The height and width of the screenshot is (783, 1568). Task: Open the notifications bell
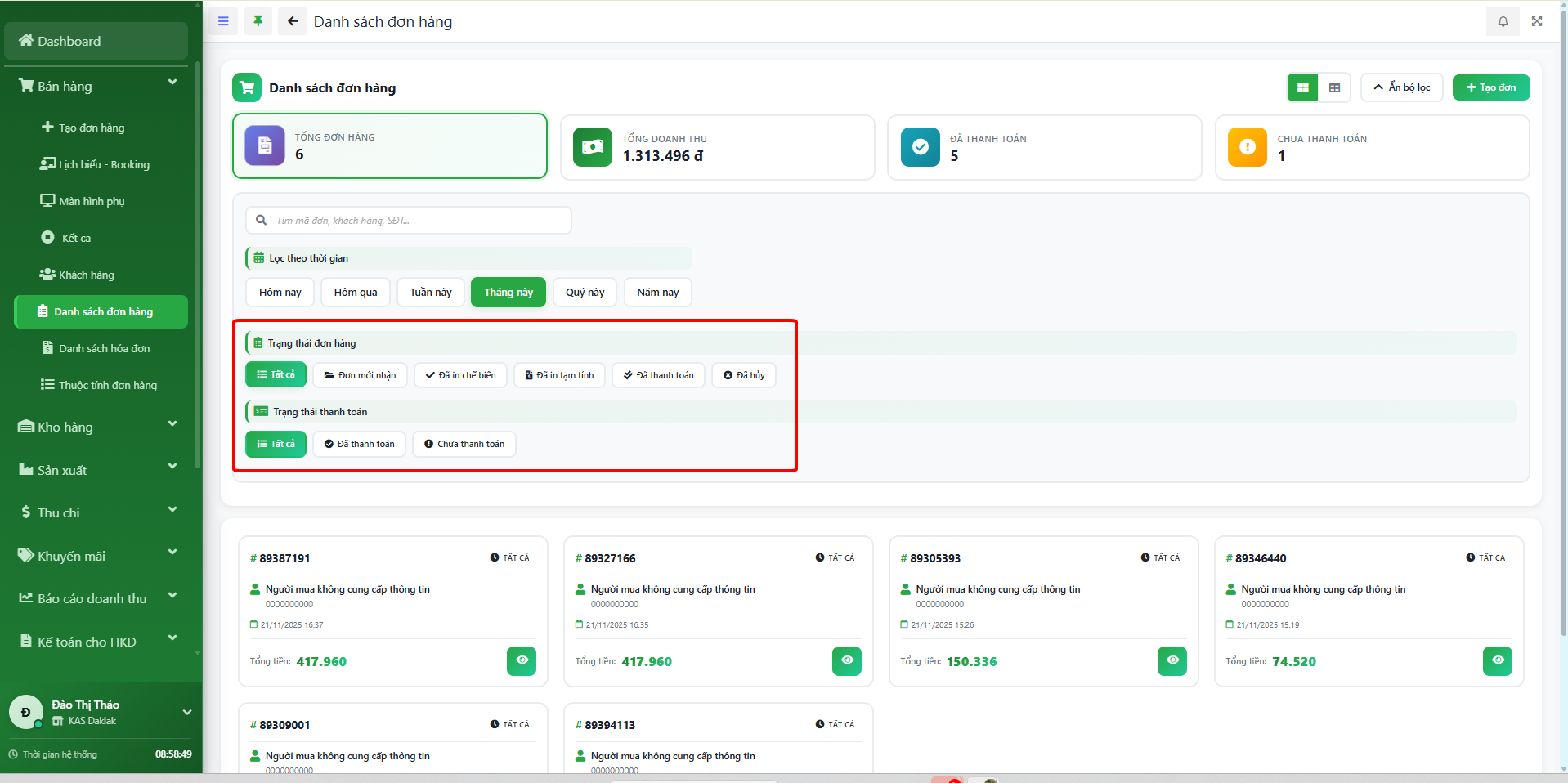point(1503,21)
